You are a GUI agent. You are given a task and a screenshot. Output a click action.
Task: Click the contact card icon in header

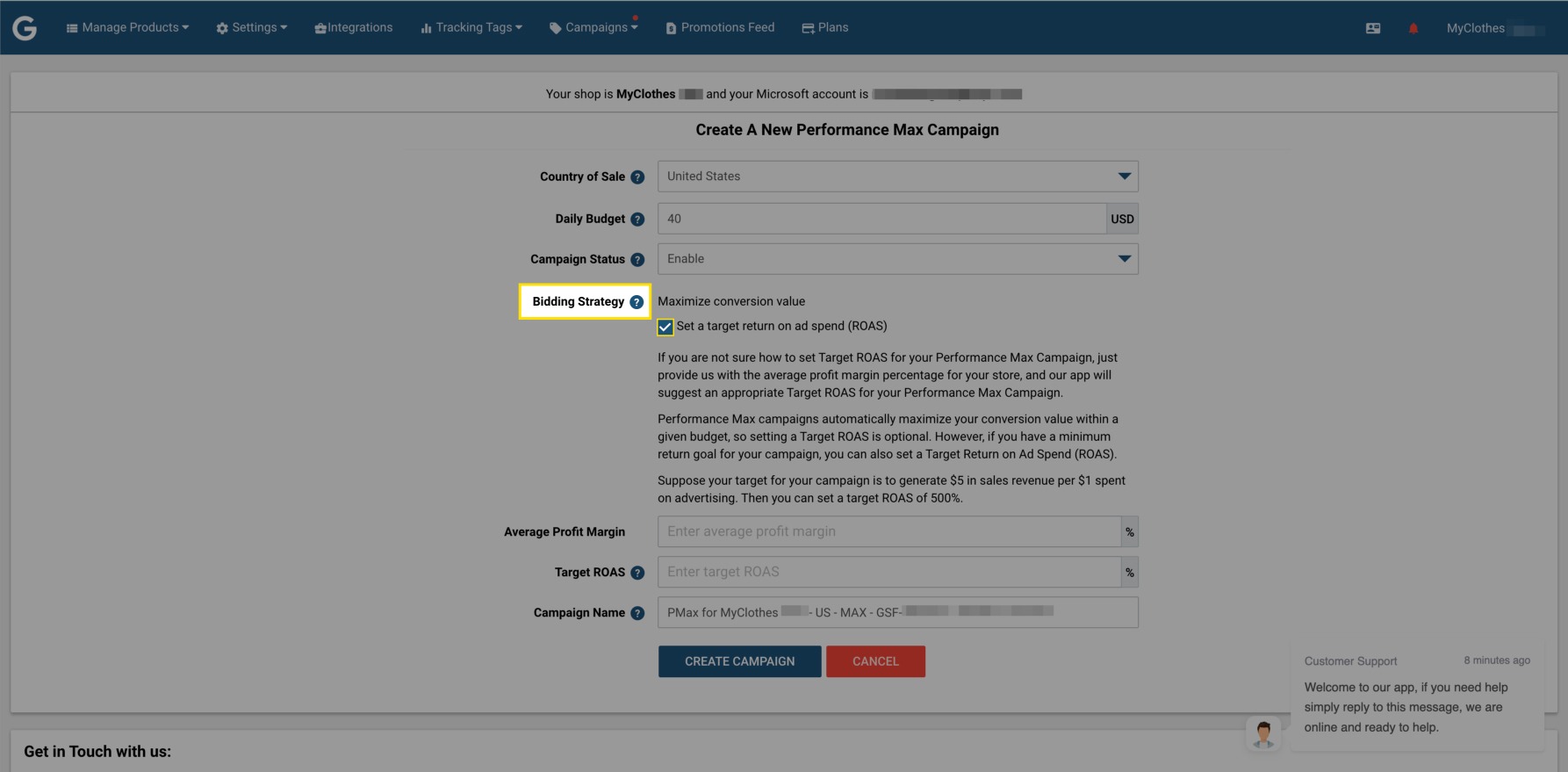[1373, 28]
